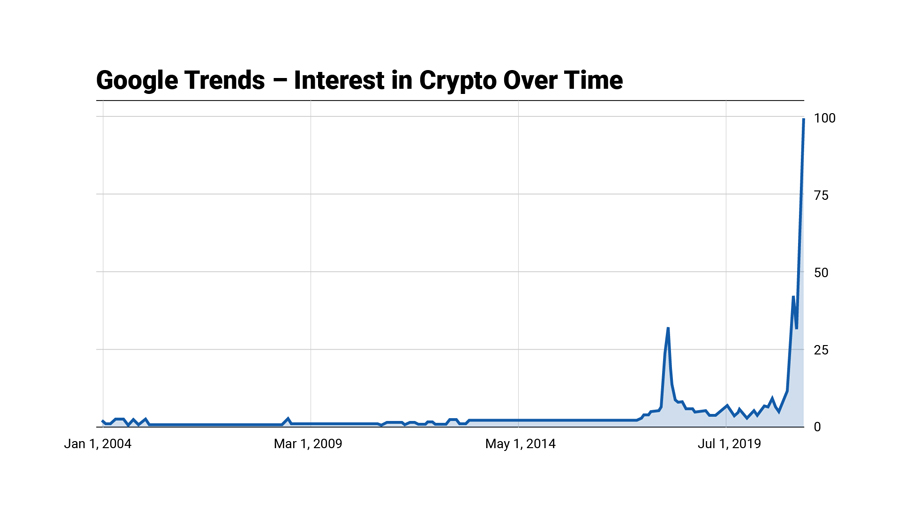
Task: Click the Mar 1, 2009 axis label
Action: [308, 444]
